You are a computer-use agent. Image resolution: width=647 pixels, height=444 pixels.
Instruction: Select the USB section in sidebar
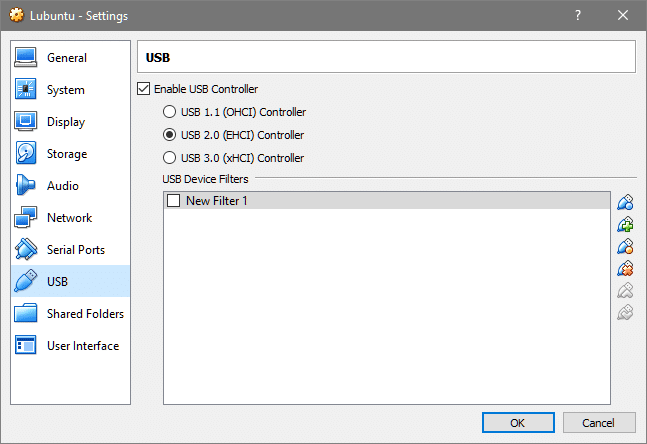click(70, 281)
